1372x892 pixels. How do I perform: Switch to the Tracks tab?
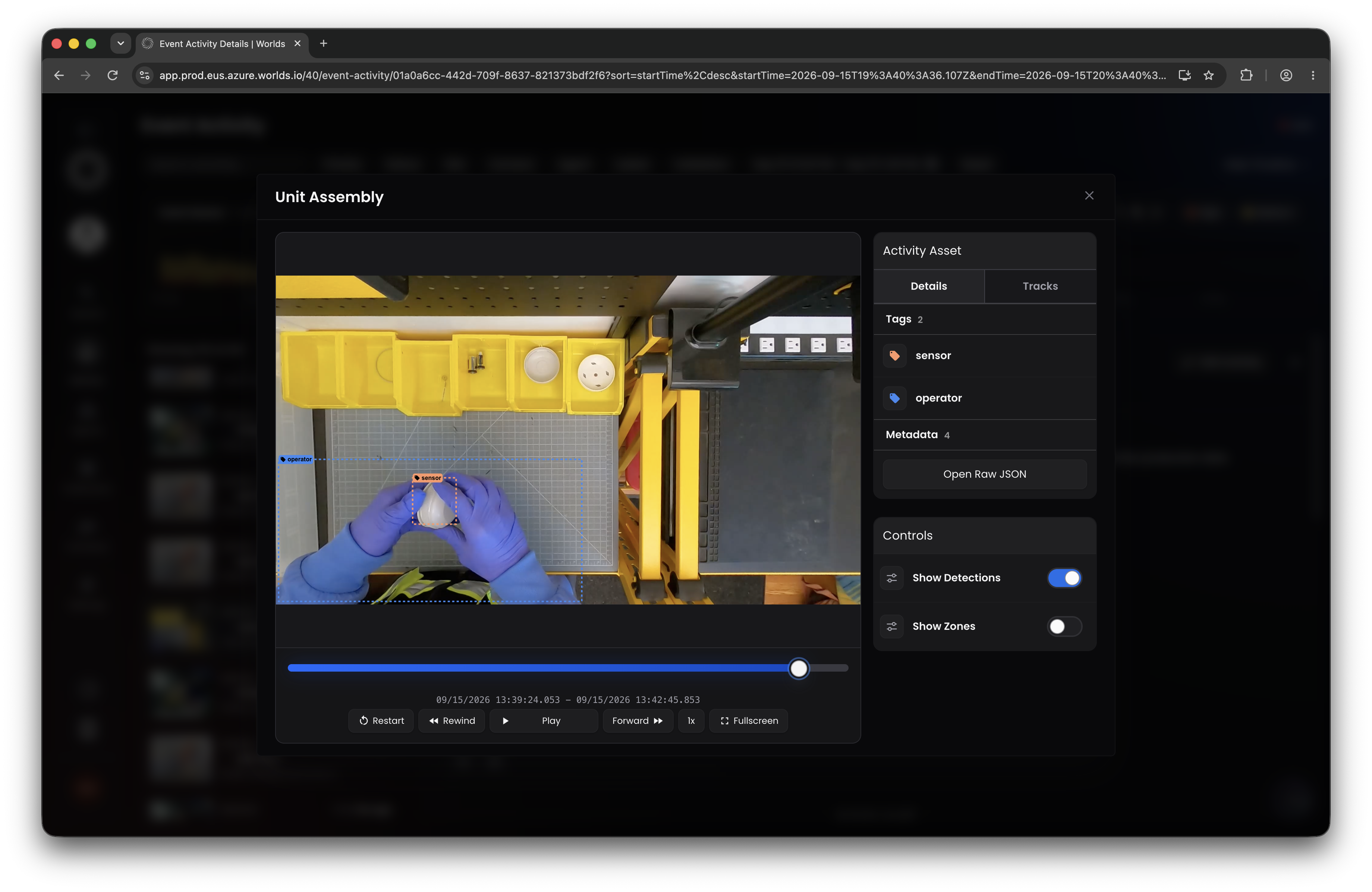(x=1040, y=286)
